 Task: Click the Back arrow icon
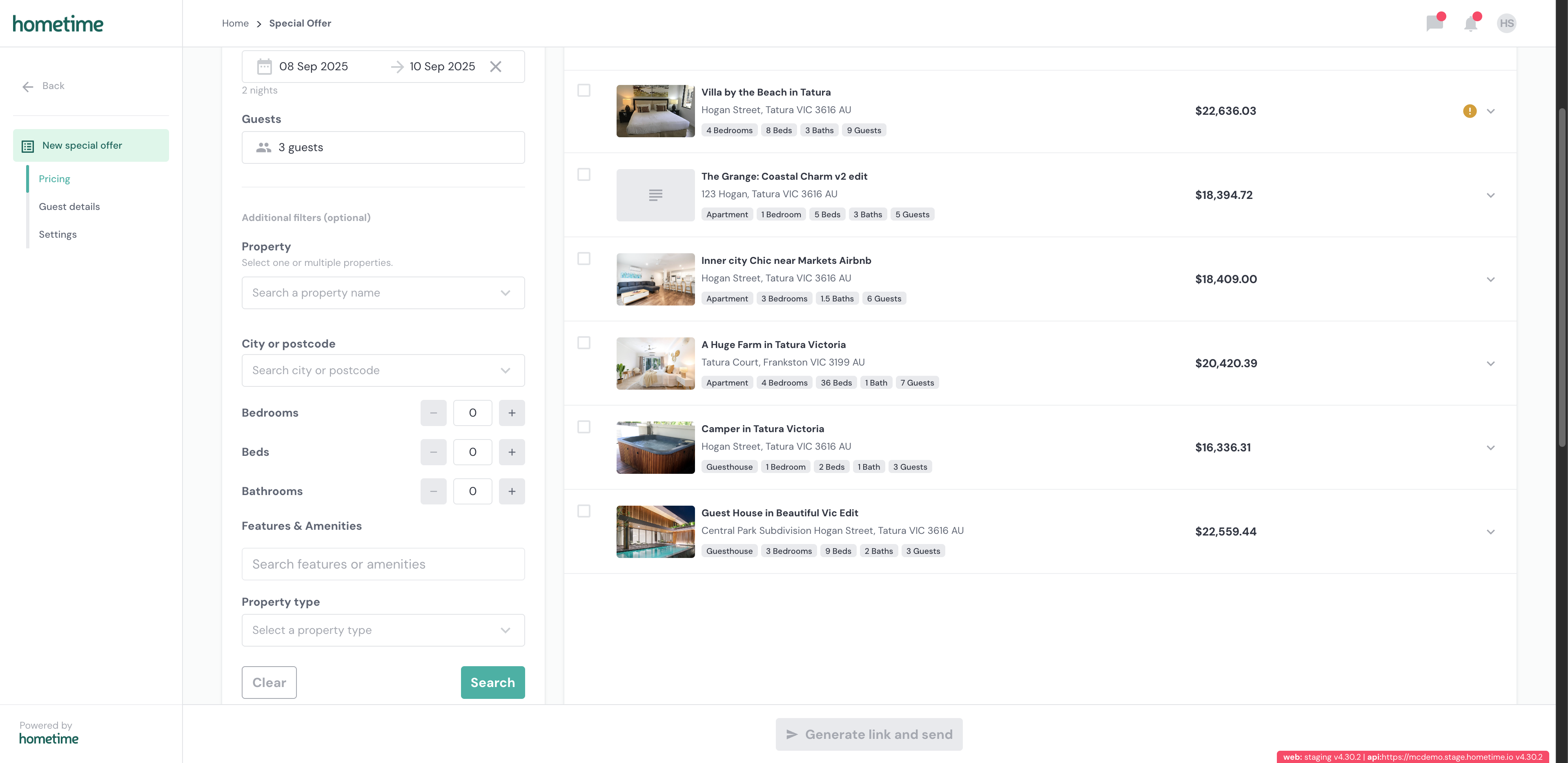(28, 87)
